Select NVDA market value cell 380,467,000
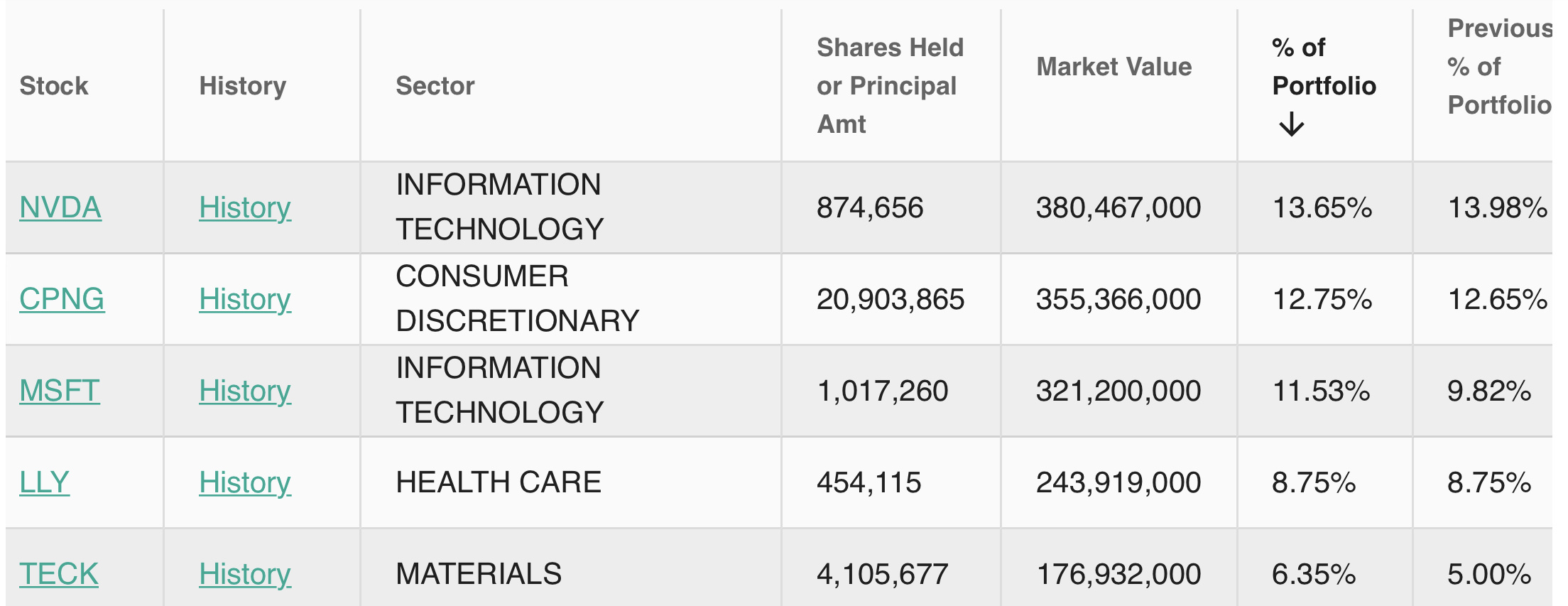Screen dimensions: 1568x606 [1118, 207]
